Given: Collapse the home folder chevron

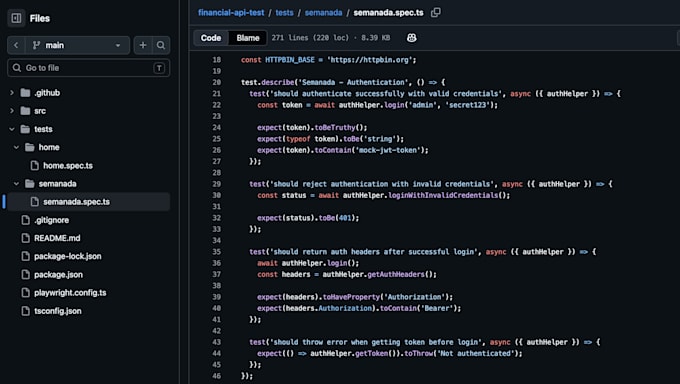Looking at the screenshot, I should 16,148.
